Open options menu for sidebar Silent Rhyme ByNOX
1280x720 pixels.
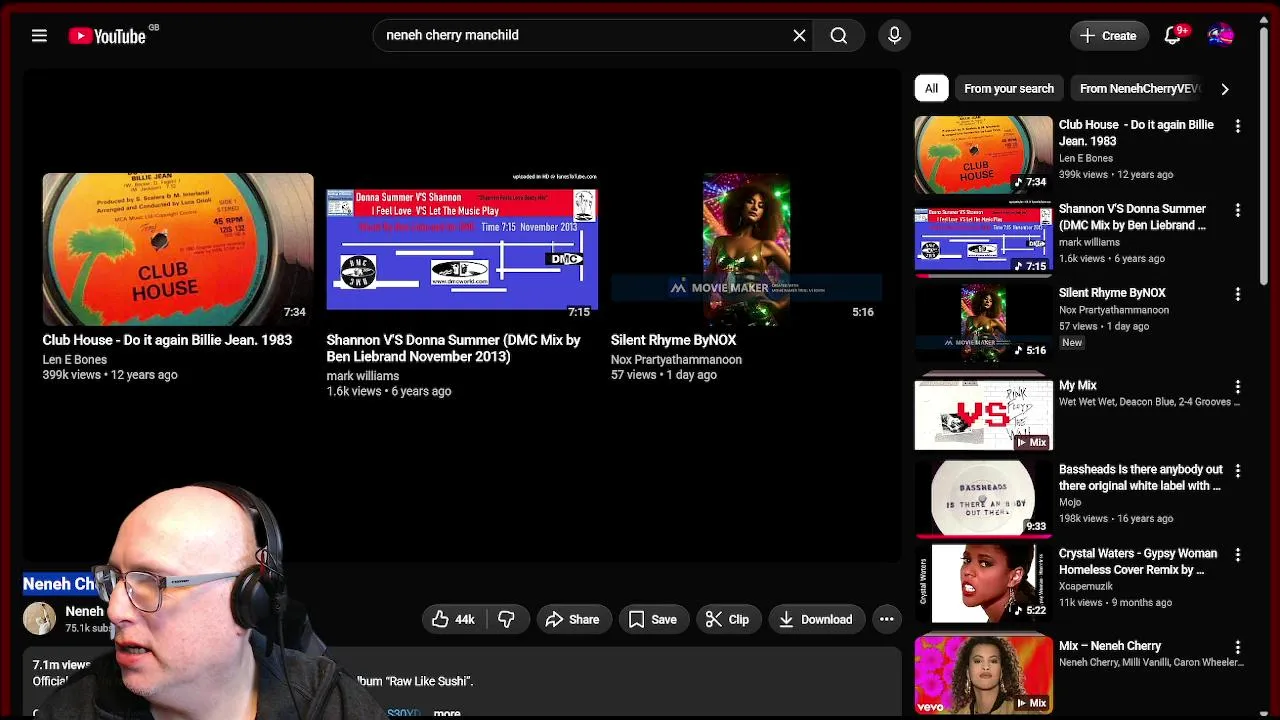(1238, 294)
